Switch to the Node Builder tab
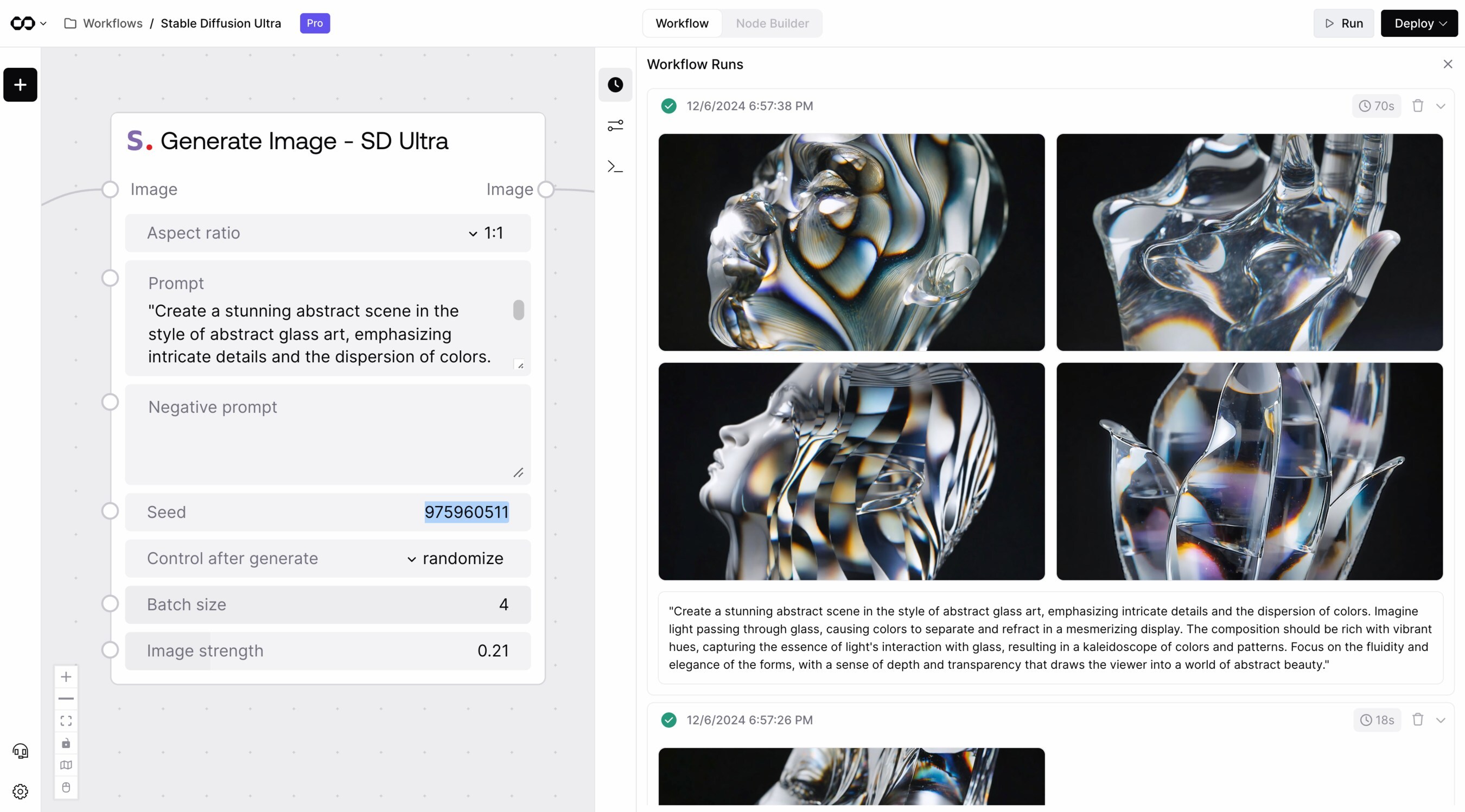 (x=772, y=23)
